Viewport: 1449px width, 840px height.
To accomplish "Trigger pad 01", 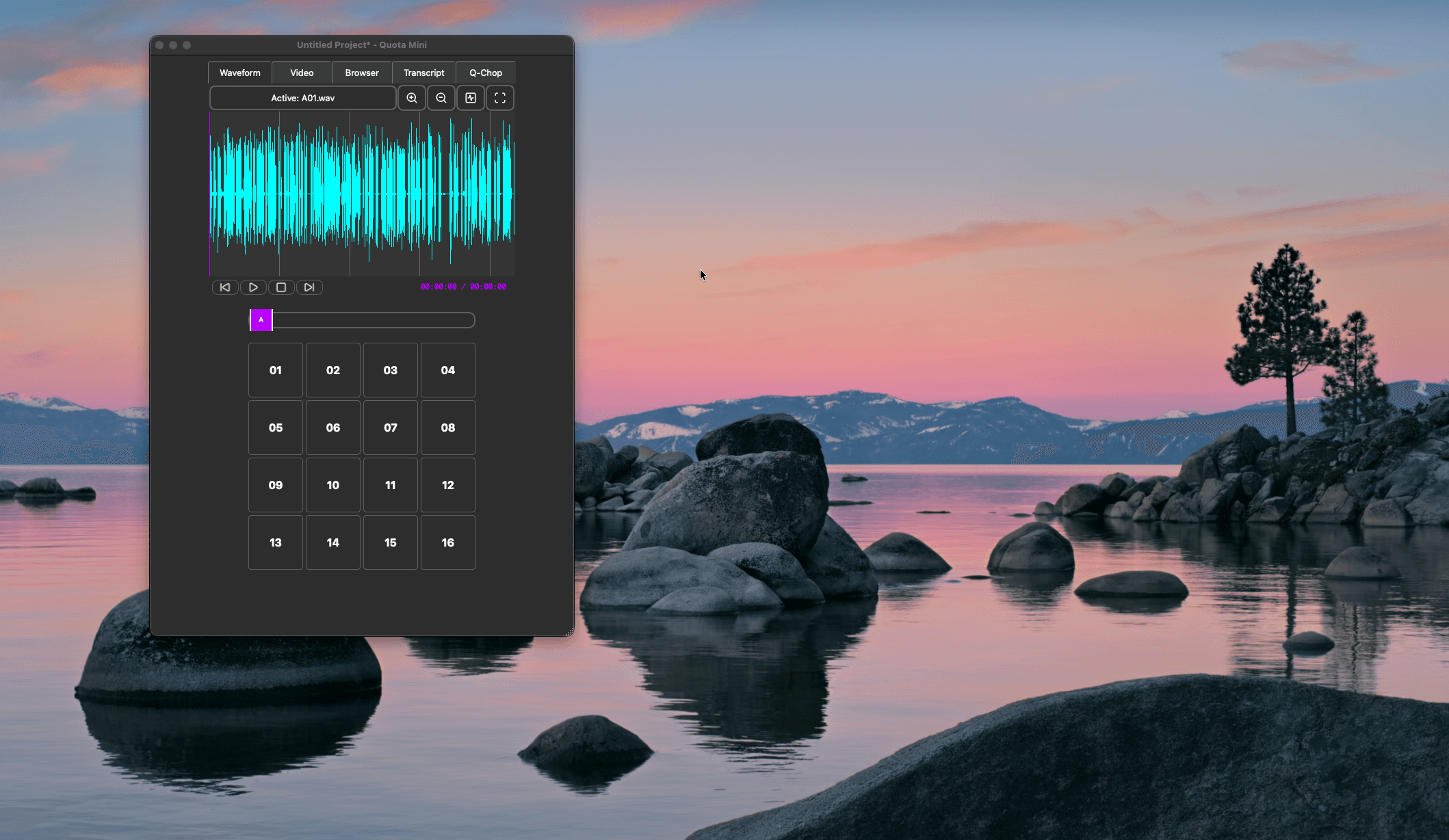I will [276, 370].
